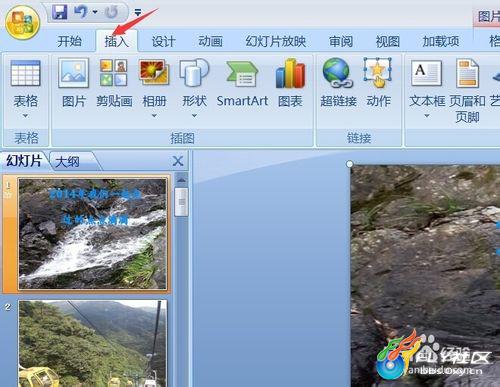Close the slides pane with X
Viewport: 500px width, 387px height.
click(x=178, y=161)
